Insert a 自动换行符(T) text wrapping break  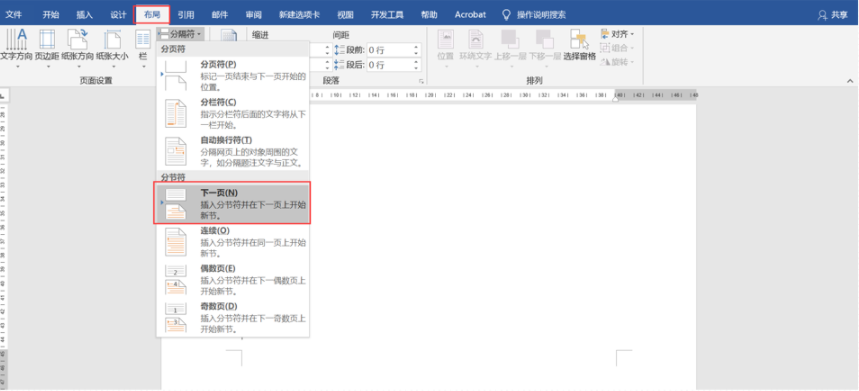tap(233, 151)
